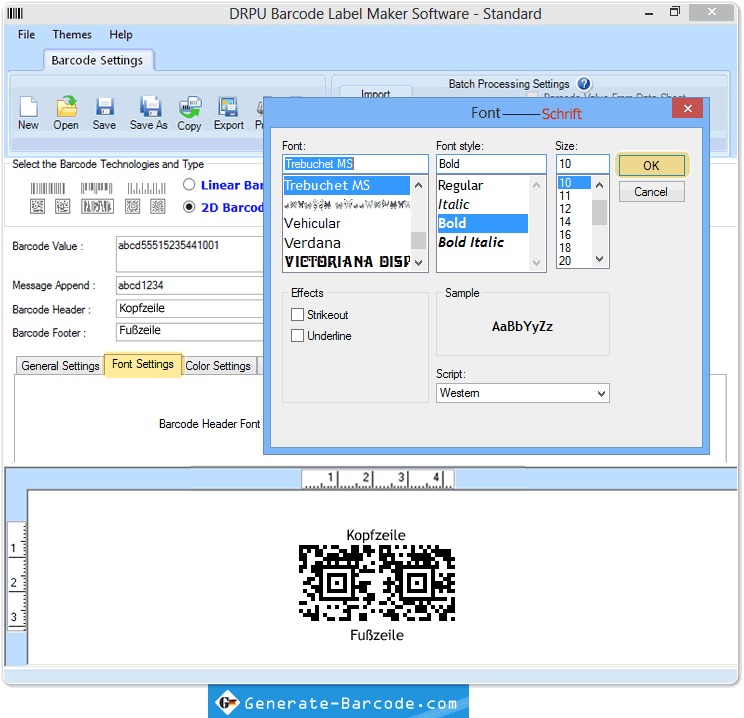Viewport: 744px width, 718px height.
Task: Select Trebuchet MS in font list
Action: tap(347, 185)
